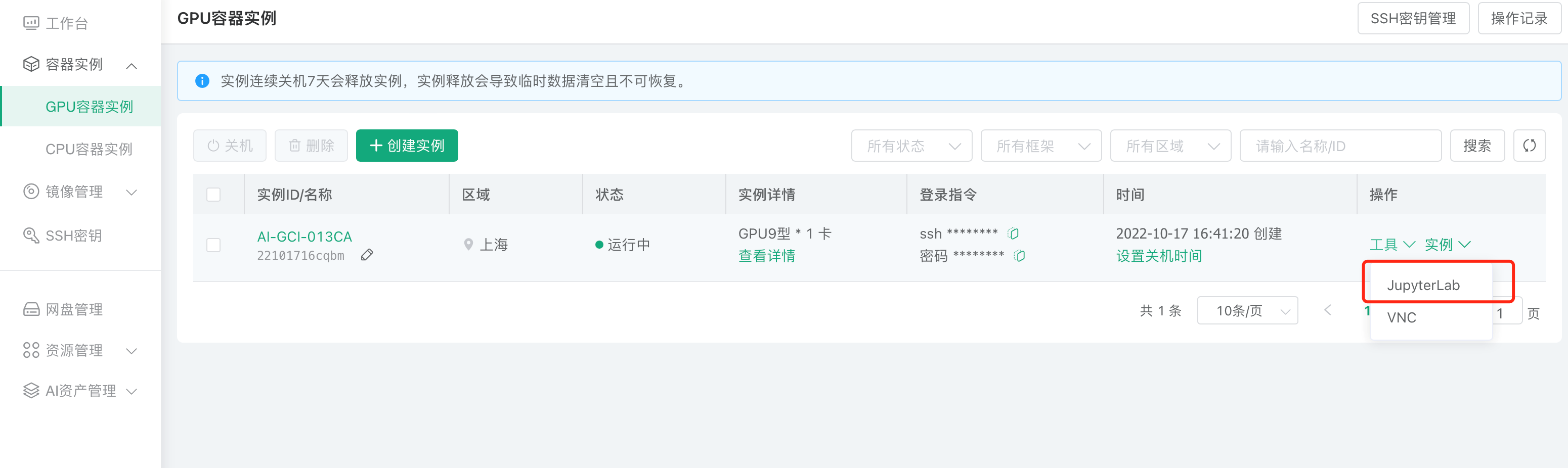Click the AI资产管理 layers icon
This screenshot has width=1568, height=468.
[30, 390]
